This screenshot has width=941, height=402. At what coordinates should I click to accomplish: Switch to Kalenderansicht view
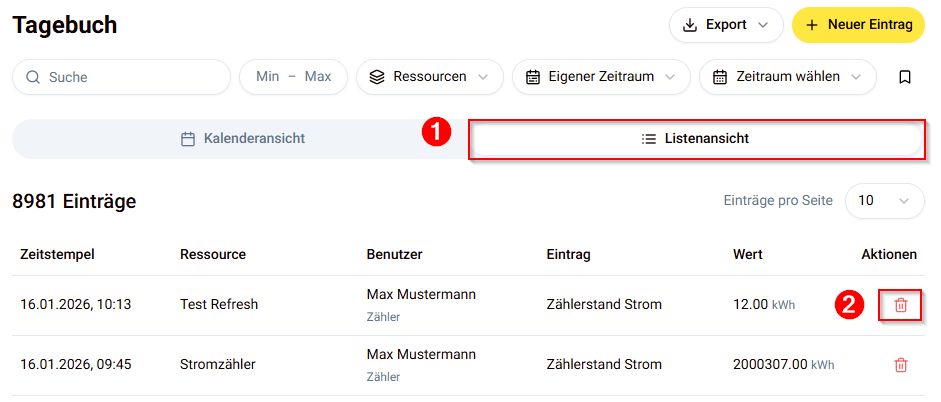(x=243, y=139)
